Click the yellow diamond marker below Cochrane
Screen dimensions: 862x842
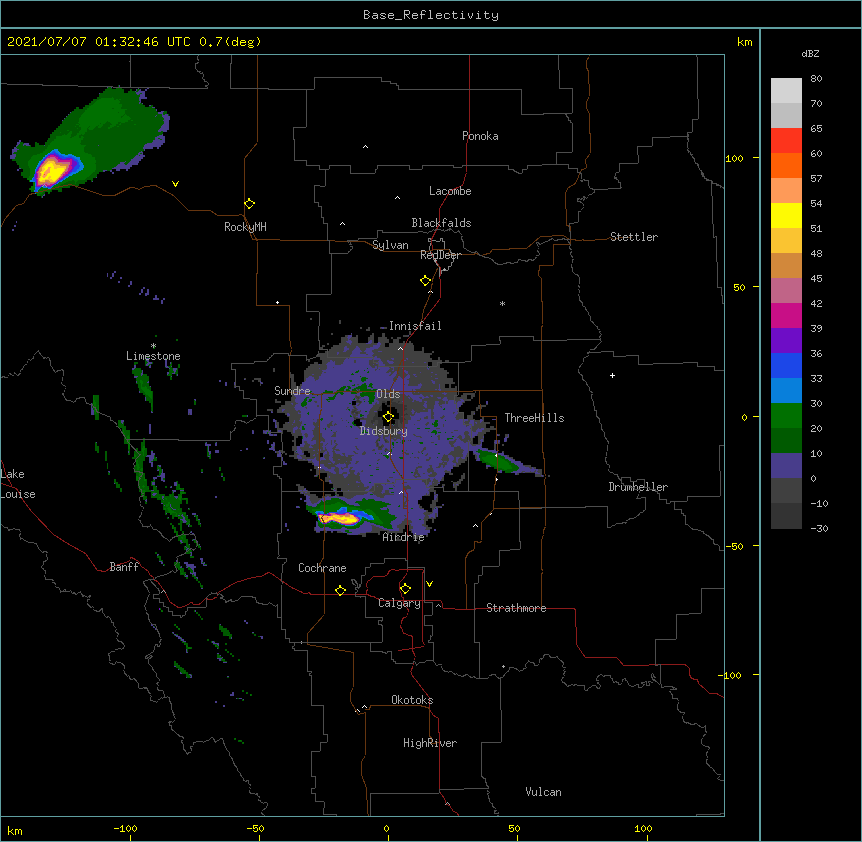pyautogui.click(x=340, y=590)
